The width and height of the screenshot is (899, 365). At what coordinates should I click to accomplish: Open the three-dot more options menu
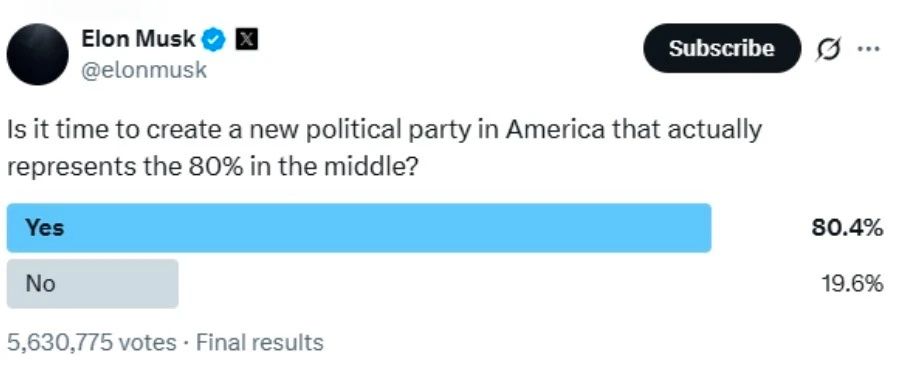click(x=867, y=49)
